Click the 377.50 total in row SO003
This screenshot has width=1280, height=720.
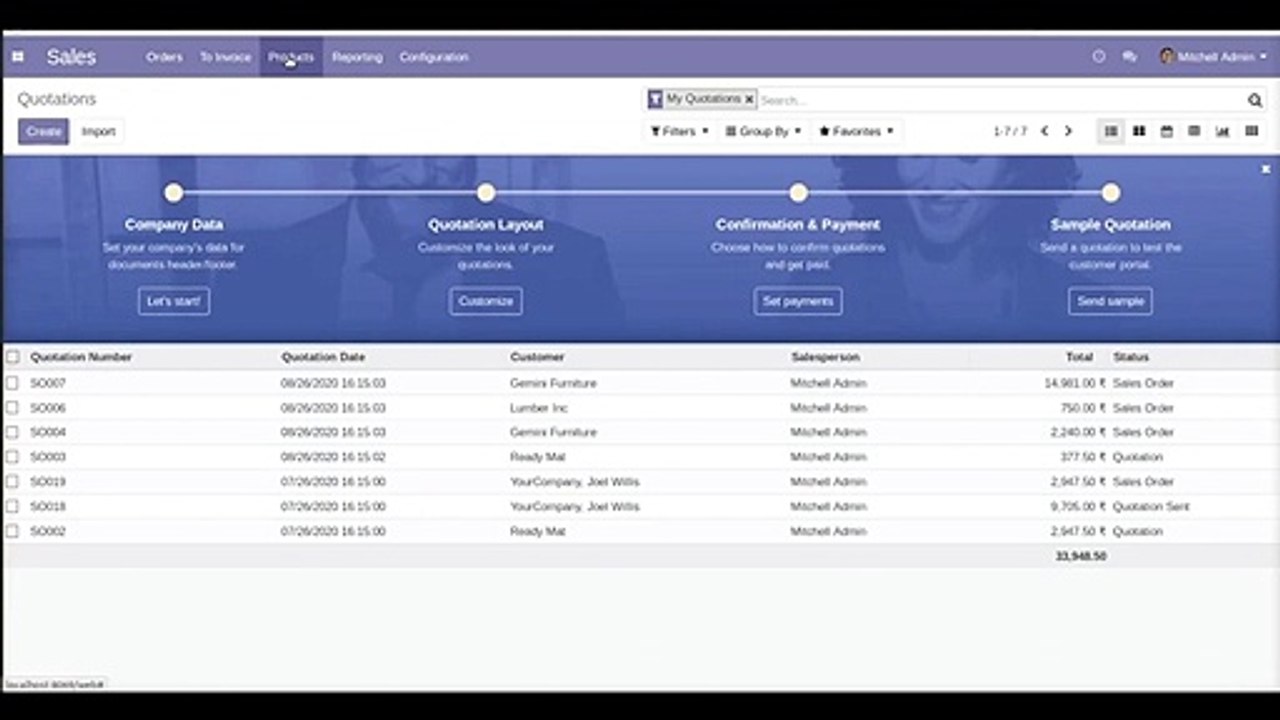click(x=1083, y=457)
